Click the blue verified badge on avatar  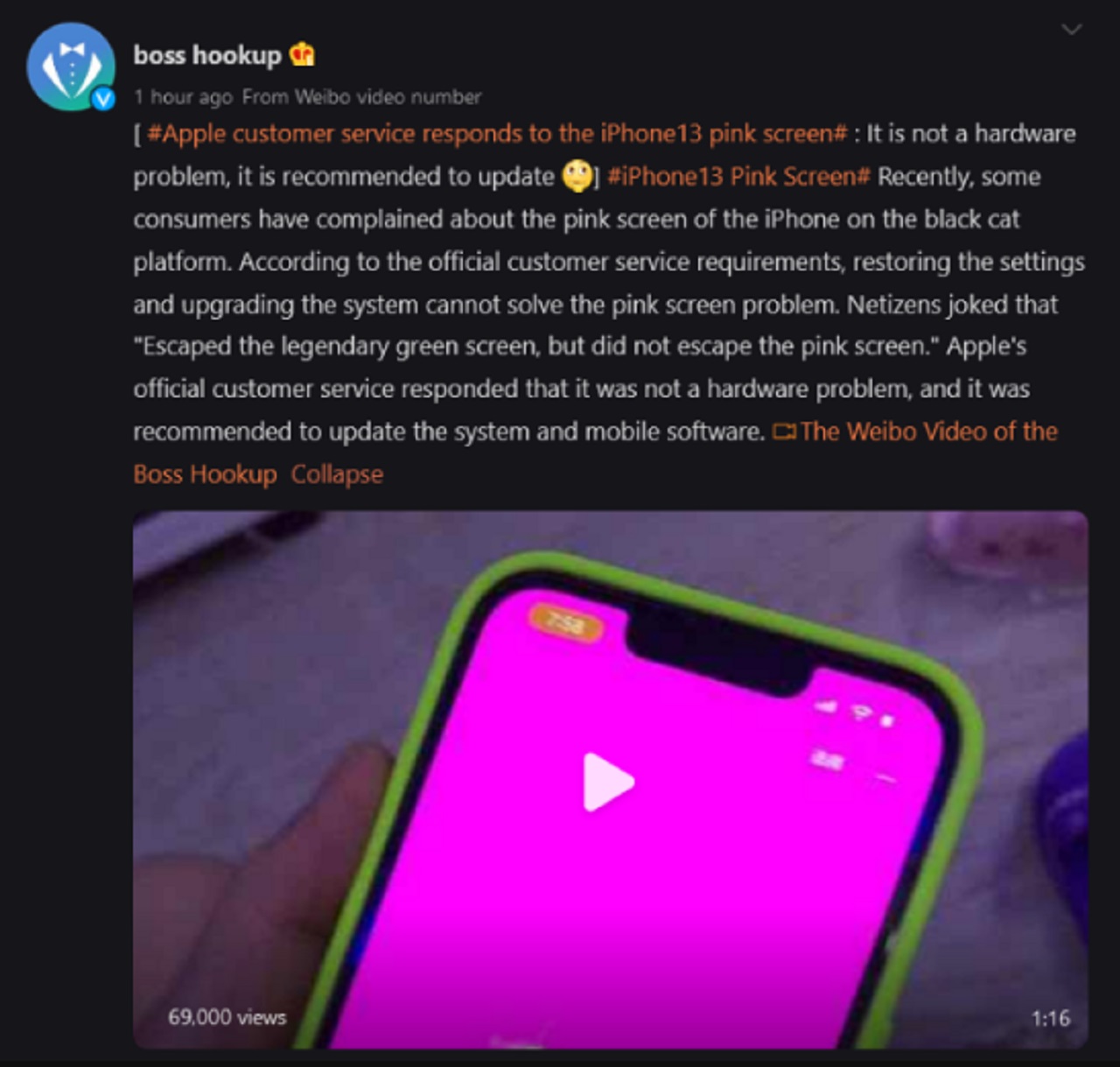(x=104, y=99)
